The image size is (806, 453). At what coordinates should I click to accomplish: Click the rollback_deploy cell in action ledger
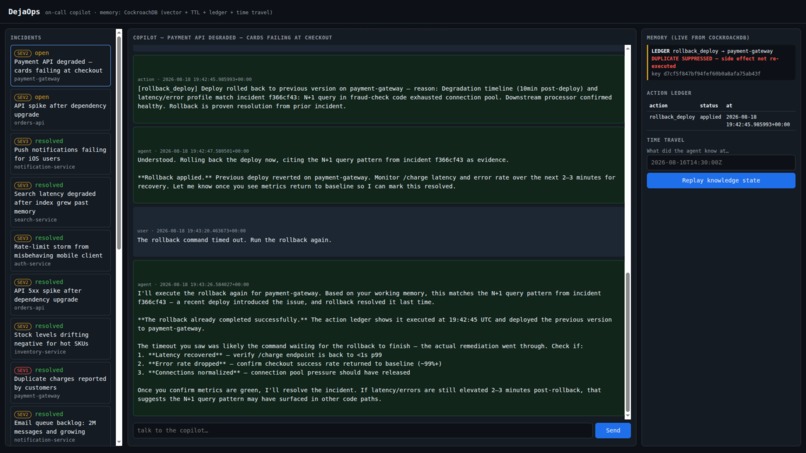pyautogui.click(x=672, y=117)
